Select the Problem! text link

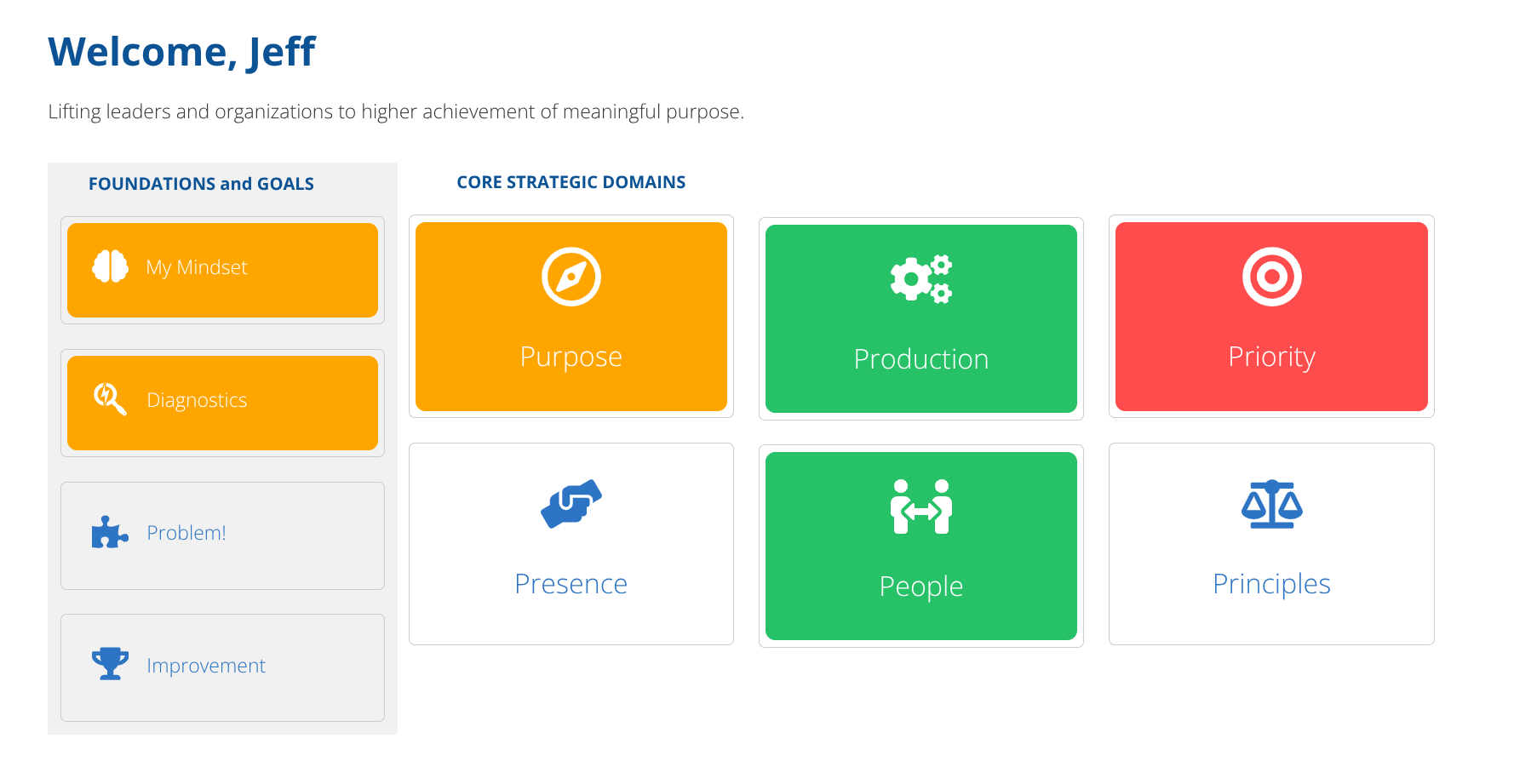[x=186, y=533]
